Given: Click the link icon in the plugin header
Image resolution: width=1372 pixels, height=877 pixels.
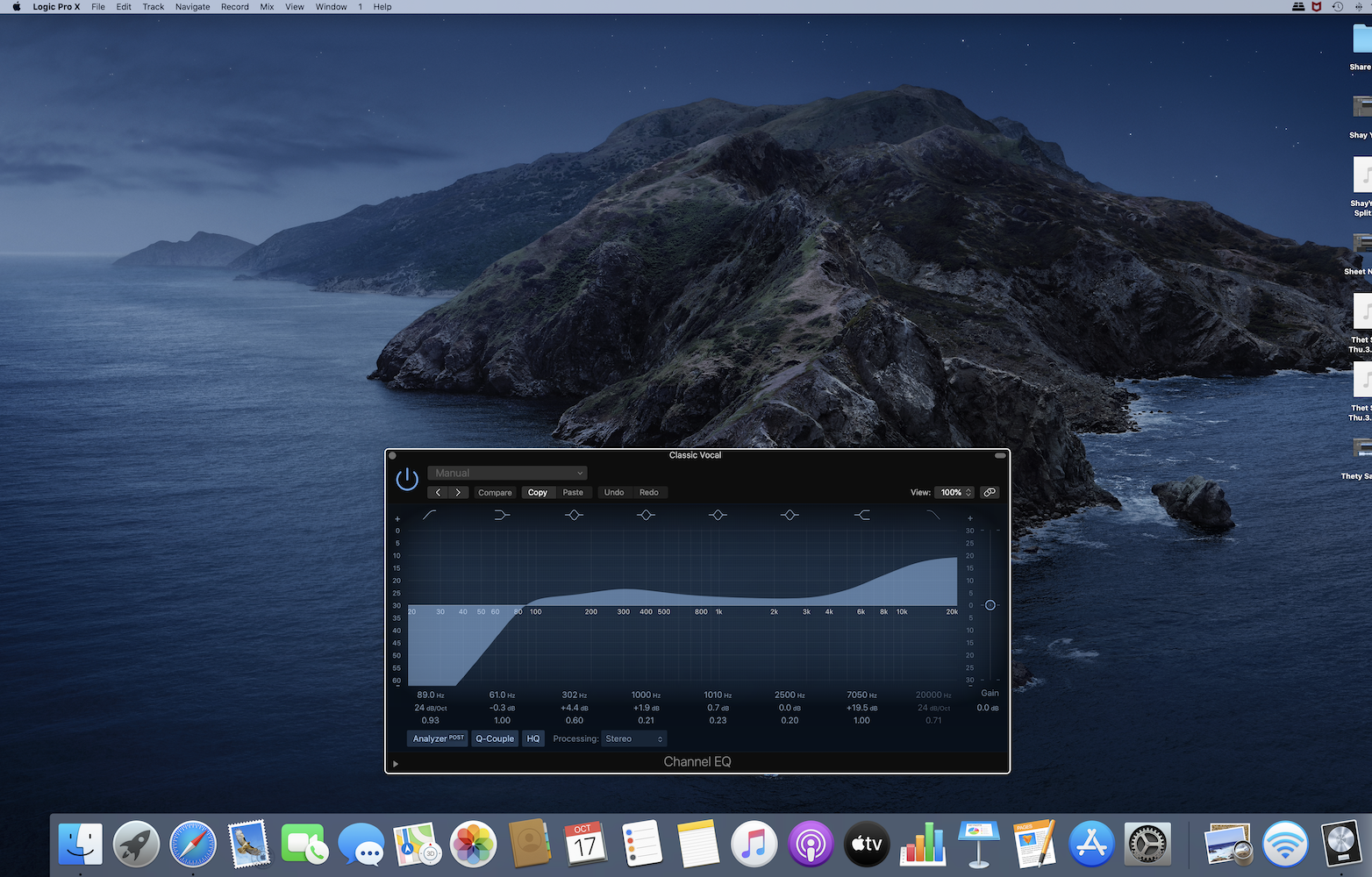Looking at the screenshot, I should click(x=990, y=493).
